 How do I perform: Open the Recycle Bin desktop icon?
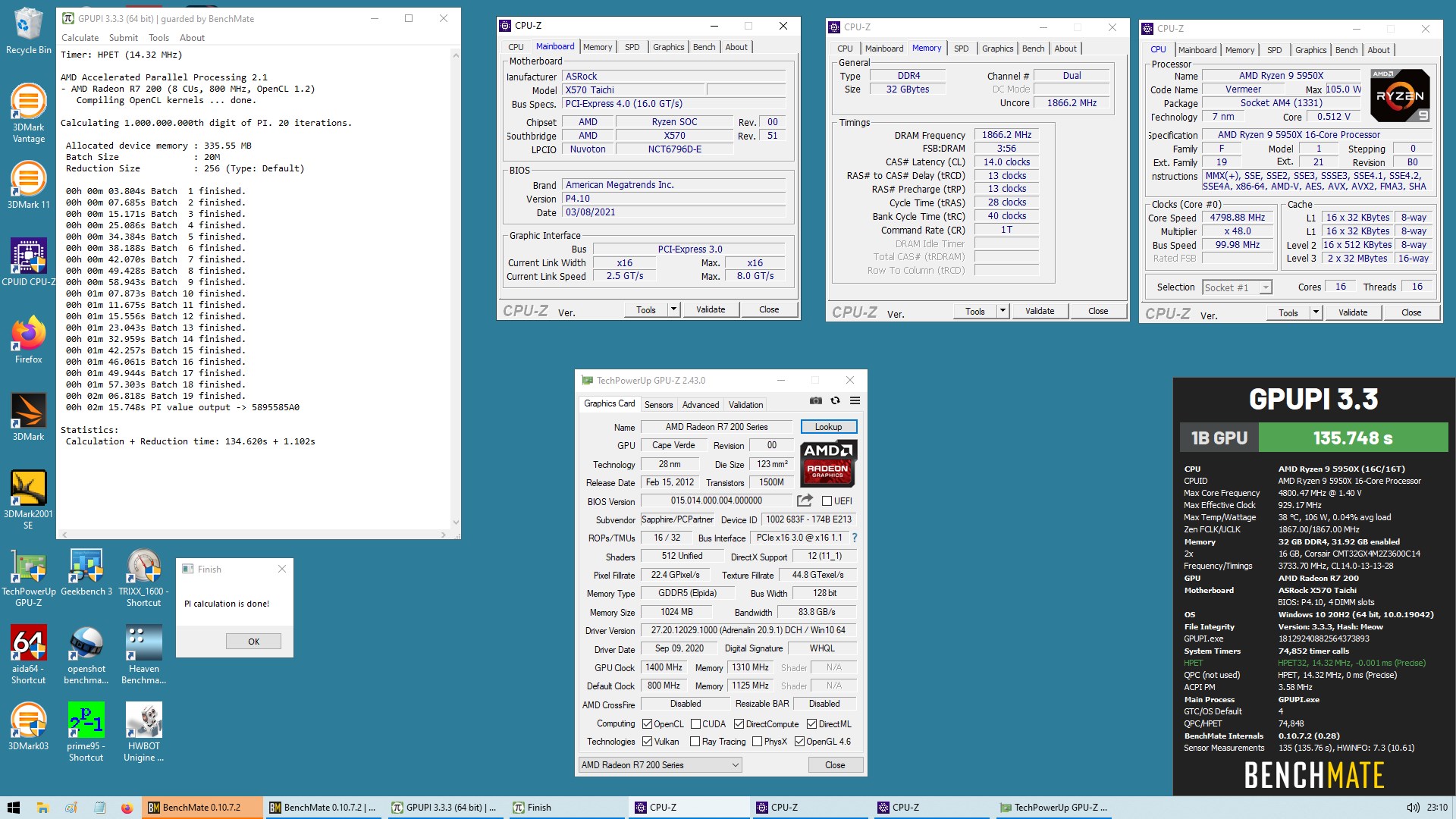tap(28, 31)
